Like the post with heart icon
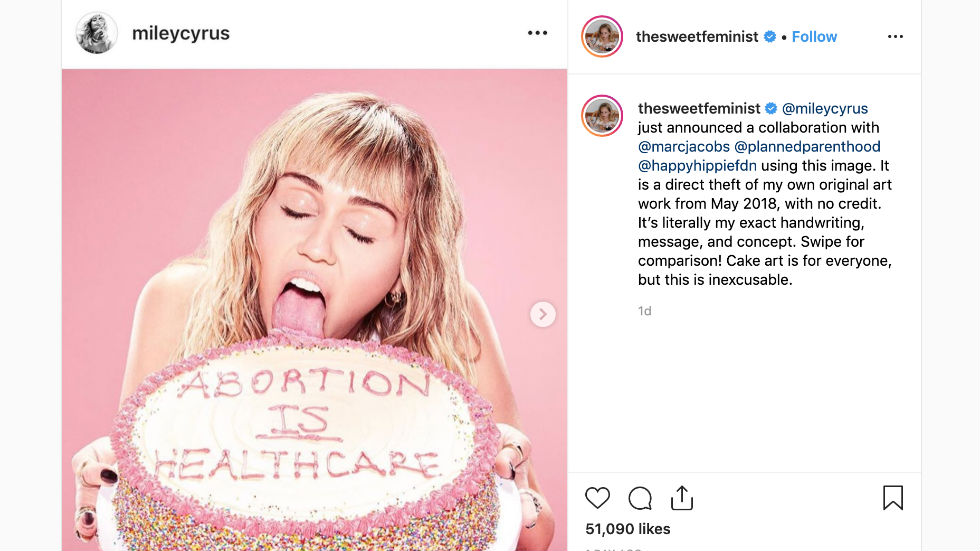Viewport: 980px width, 551px height. pyautogui.click(x=597, y=498)
